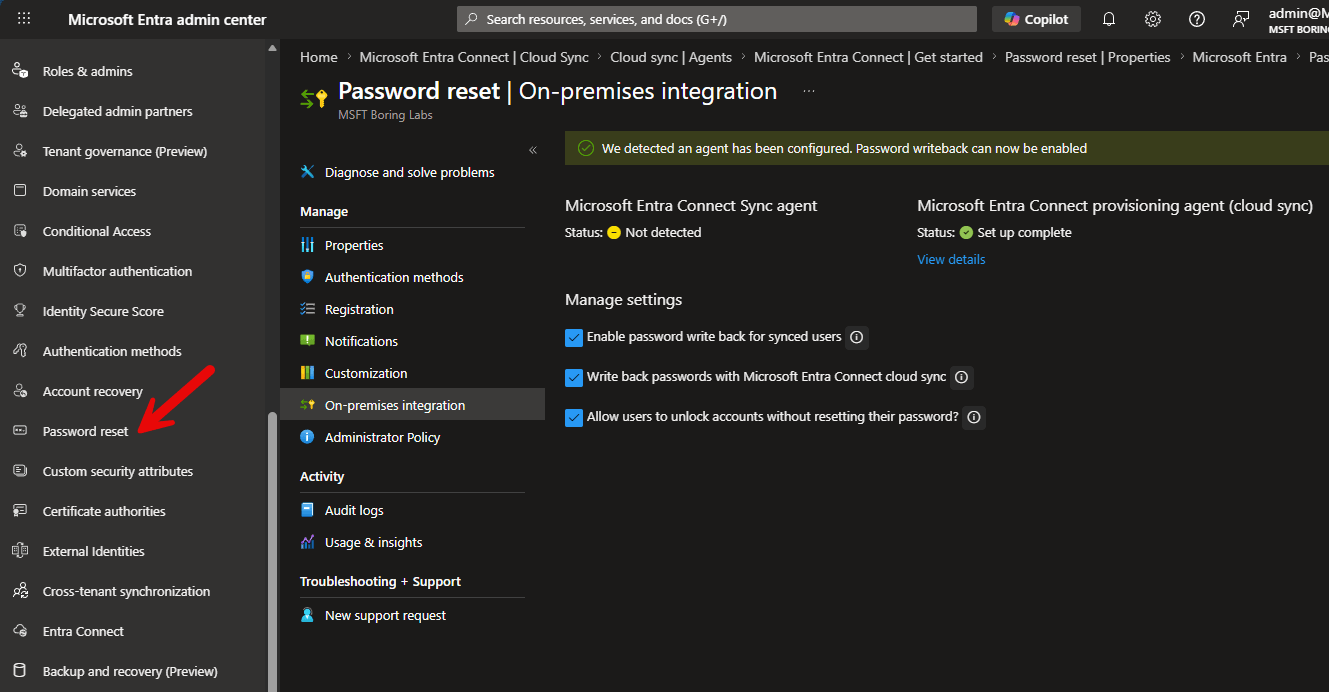1329x692 pixels.
Task: Click the Microsoft Entra admin center title
Action: point(167,19)
